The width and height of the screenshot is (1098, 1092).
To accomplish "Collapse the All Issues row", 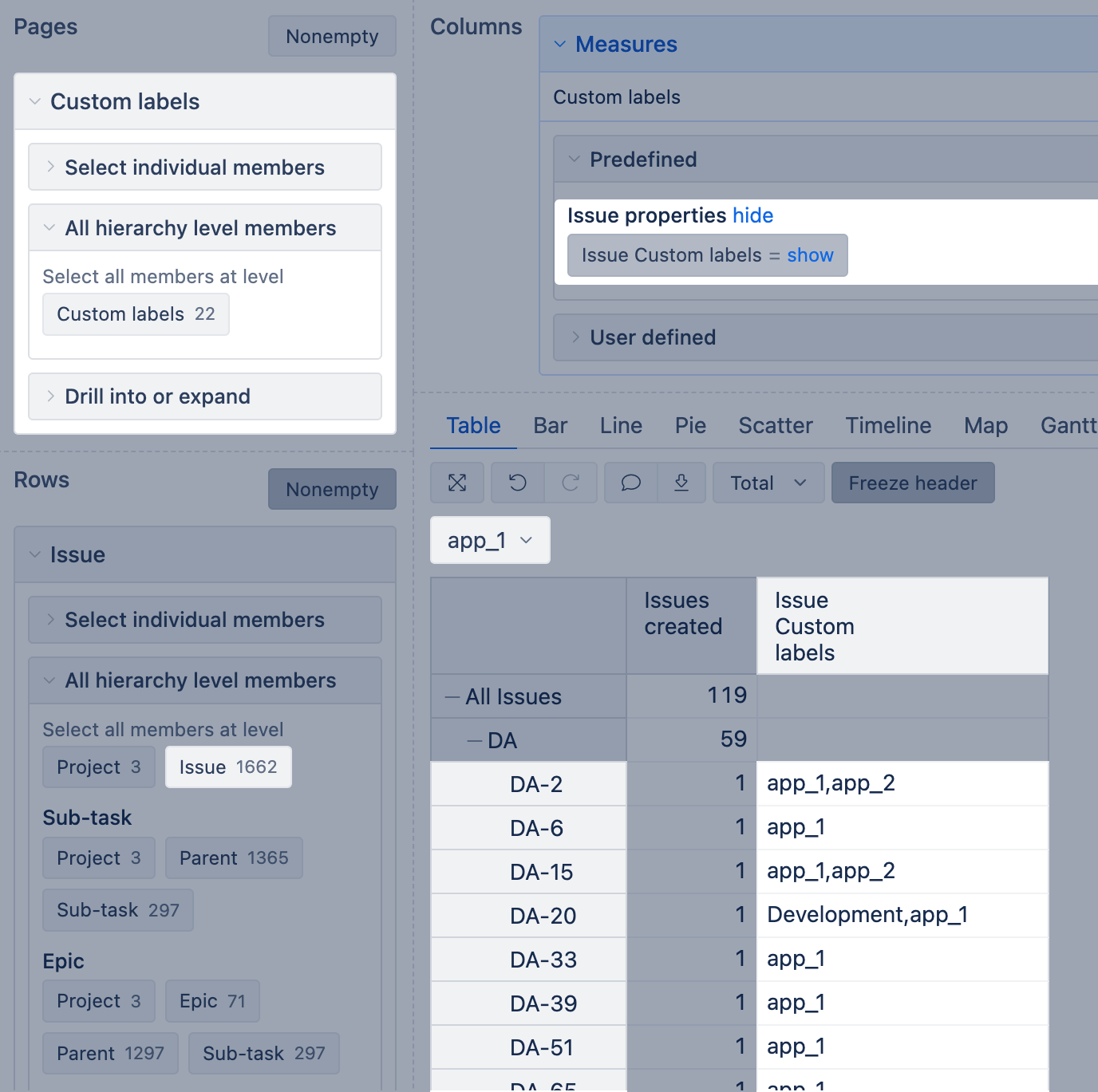I will [x=452, y=697].
